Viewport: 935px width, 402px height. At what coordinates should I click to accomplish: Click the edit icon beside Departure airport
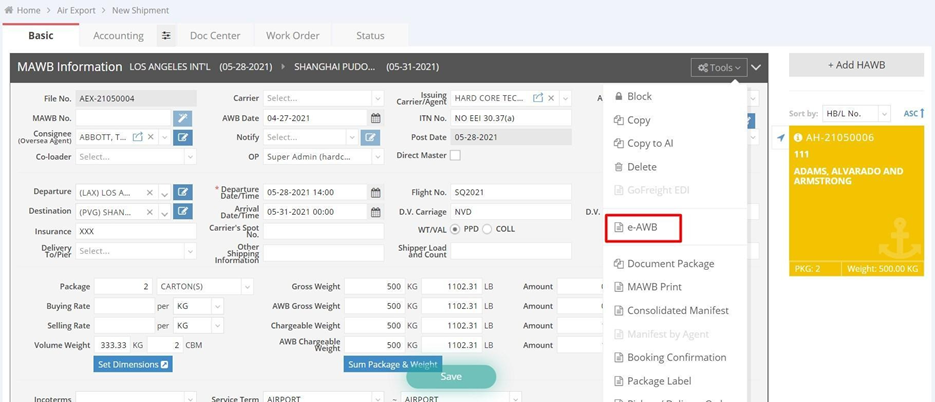click(x=182, y=192)
